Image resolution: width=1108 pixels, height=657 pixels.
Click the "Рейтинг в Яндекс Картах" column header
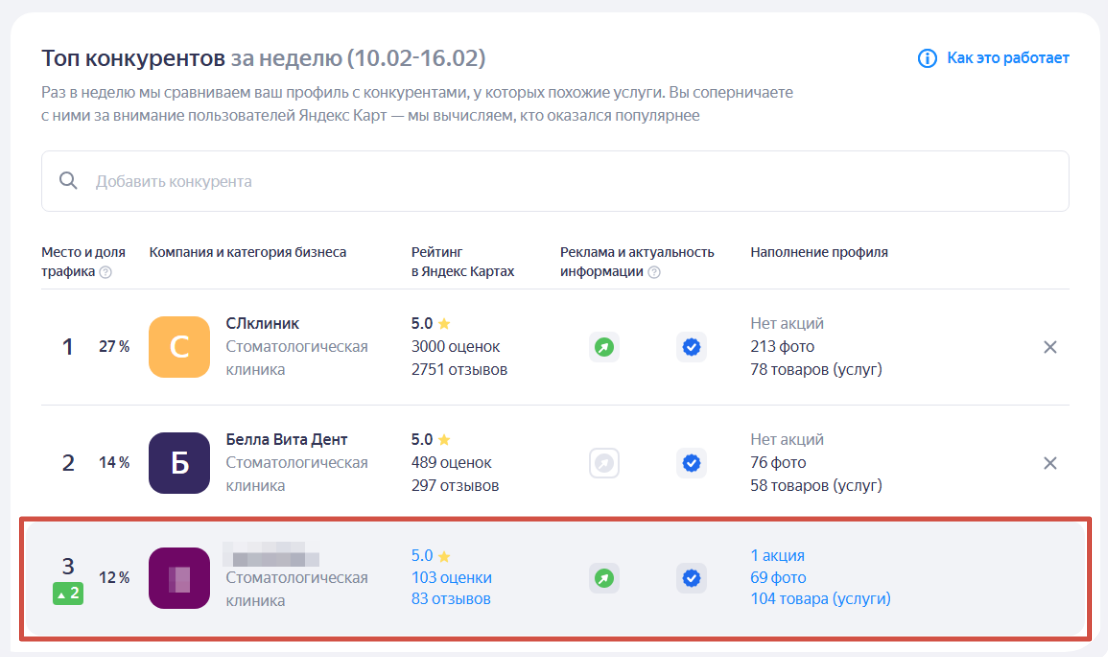pyautogui.click(x=463, y=261)
